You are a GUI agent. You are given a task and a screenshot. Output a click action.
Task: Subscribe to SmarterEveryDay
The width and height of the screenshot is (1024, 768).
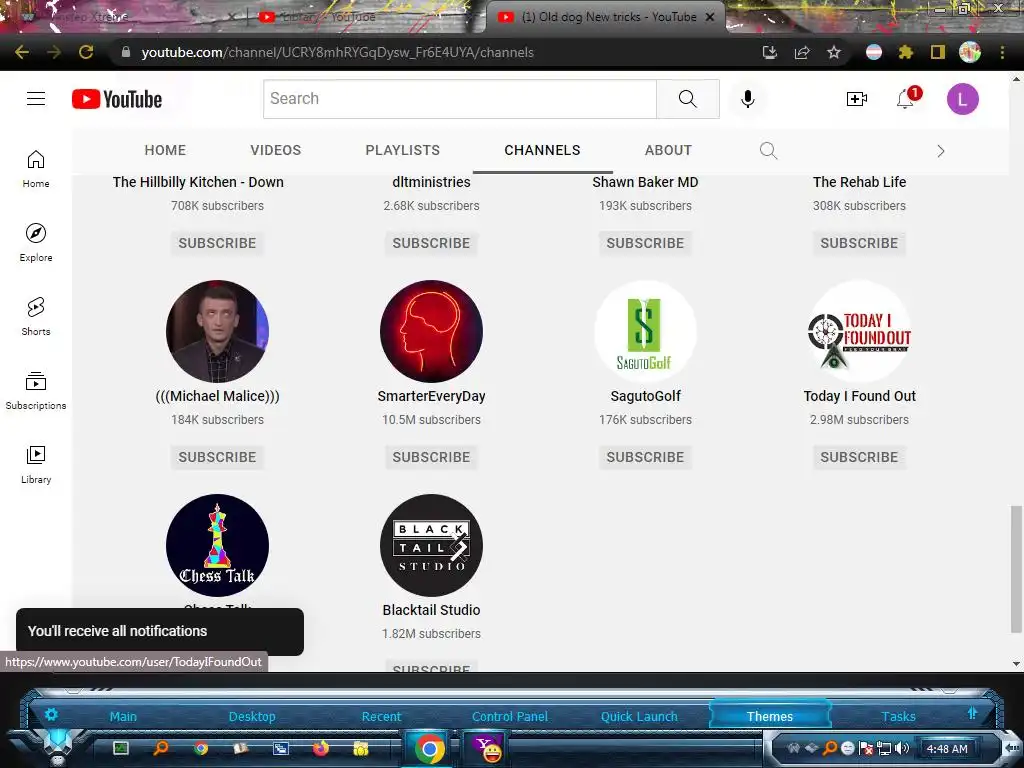point(431,457)
